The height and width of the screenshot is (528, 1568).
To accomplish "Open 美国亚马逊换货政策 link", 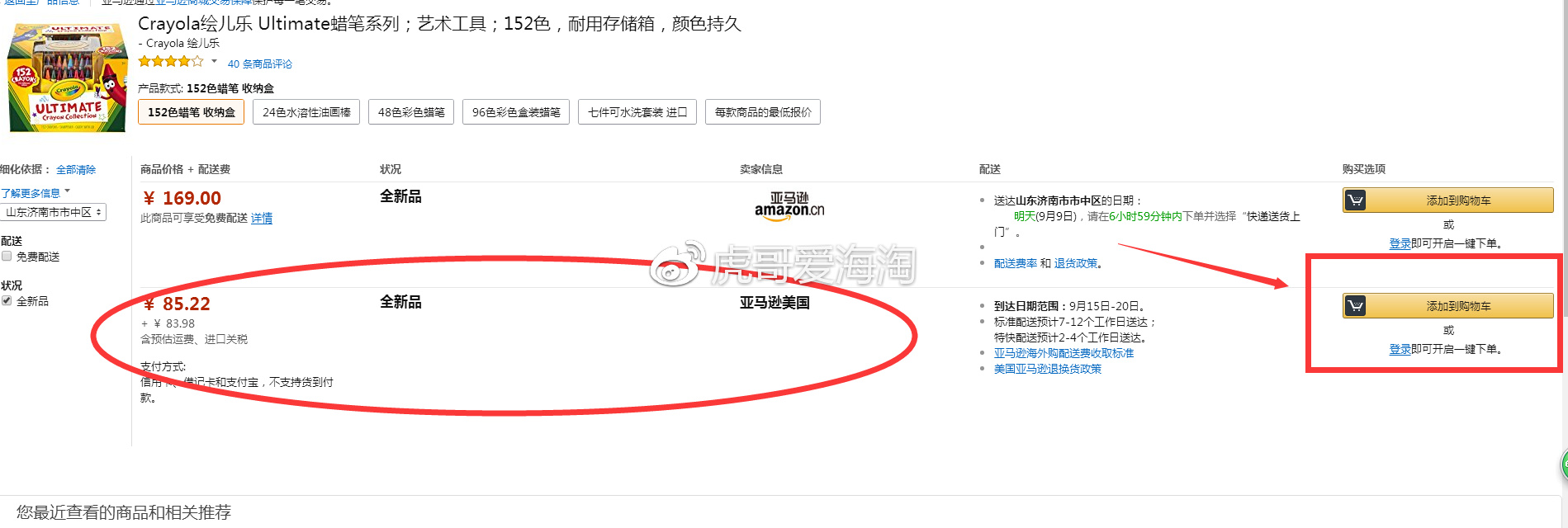I will [x=1048, y=369].
